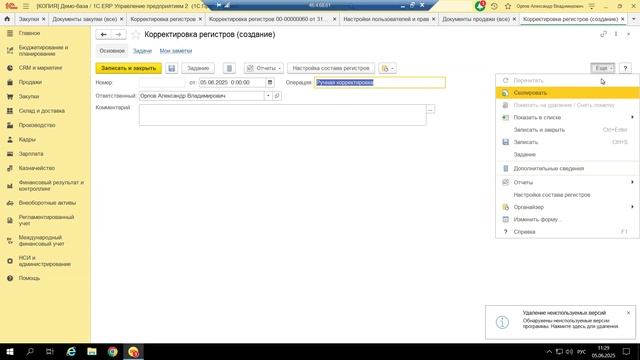640x360 pixels.
Task: Open the calendar picker for date field
Action: tap(270, 82)
